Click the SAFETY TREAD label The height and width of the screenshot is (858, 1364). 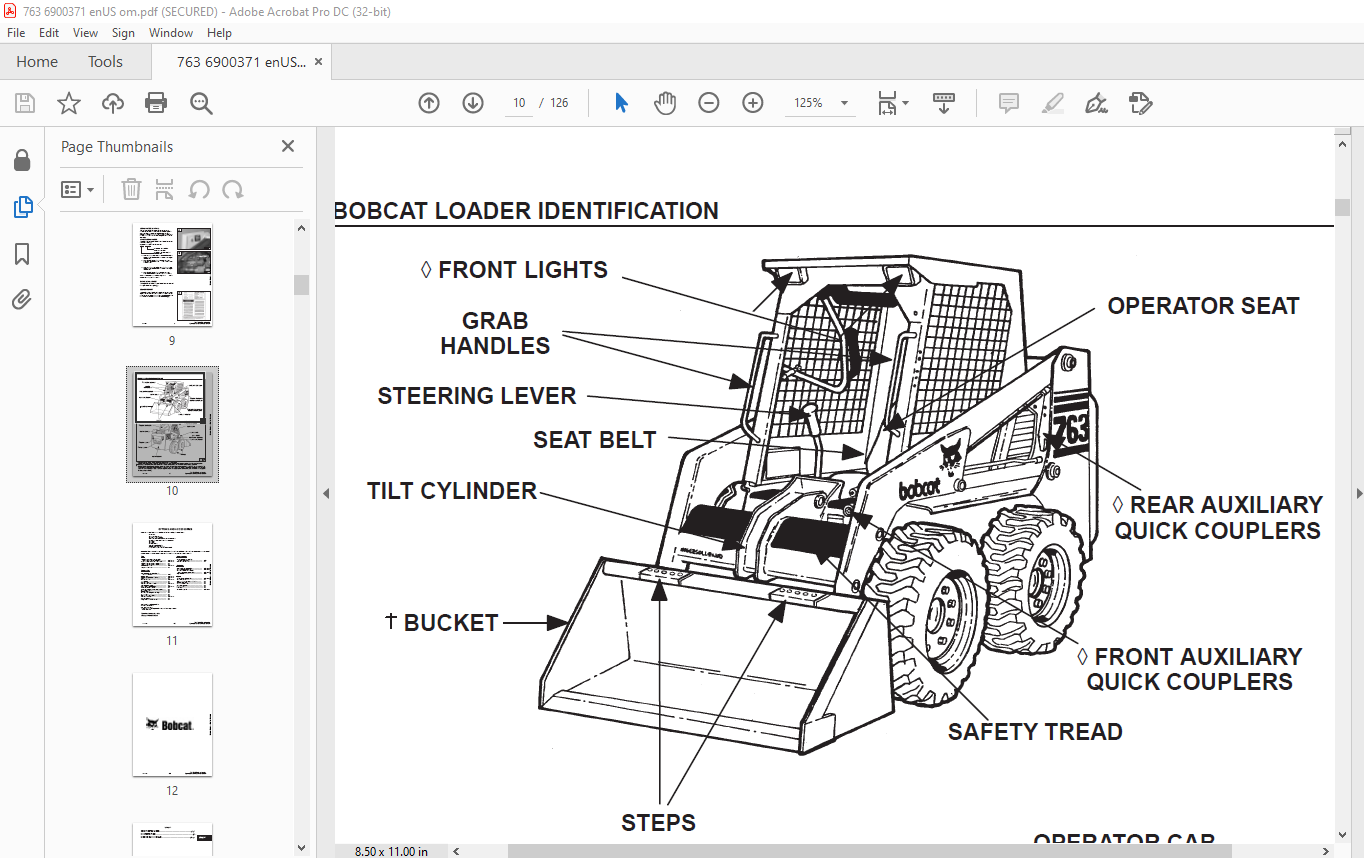pos(1035,732)
